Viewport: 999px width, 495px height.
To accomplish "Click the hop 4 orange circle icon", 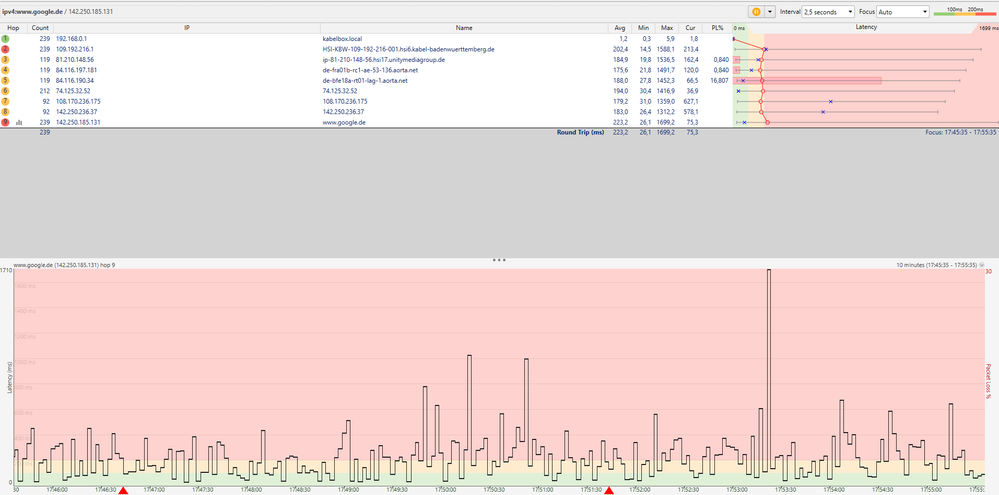I will coord(6,70).
